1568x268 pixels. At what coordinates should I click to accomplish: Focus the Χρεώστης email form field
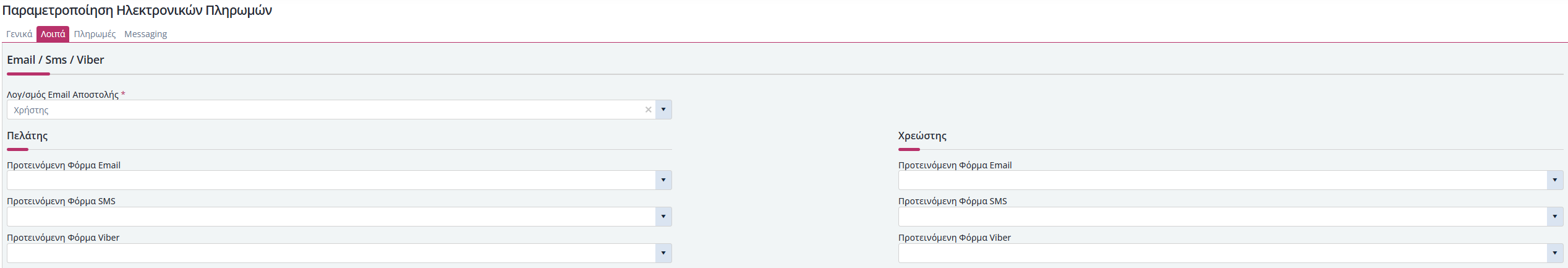[1222, 180]
